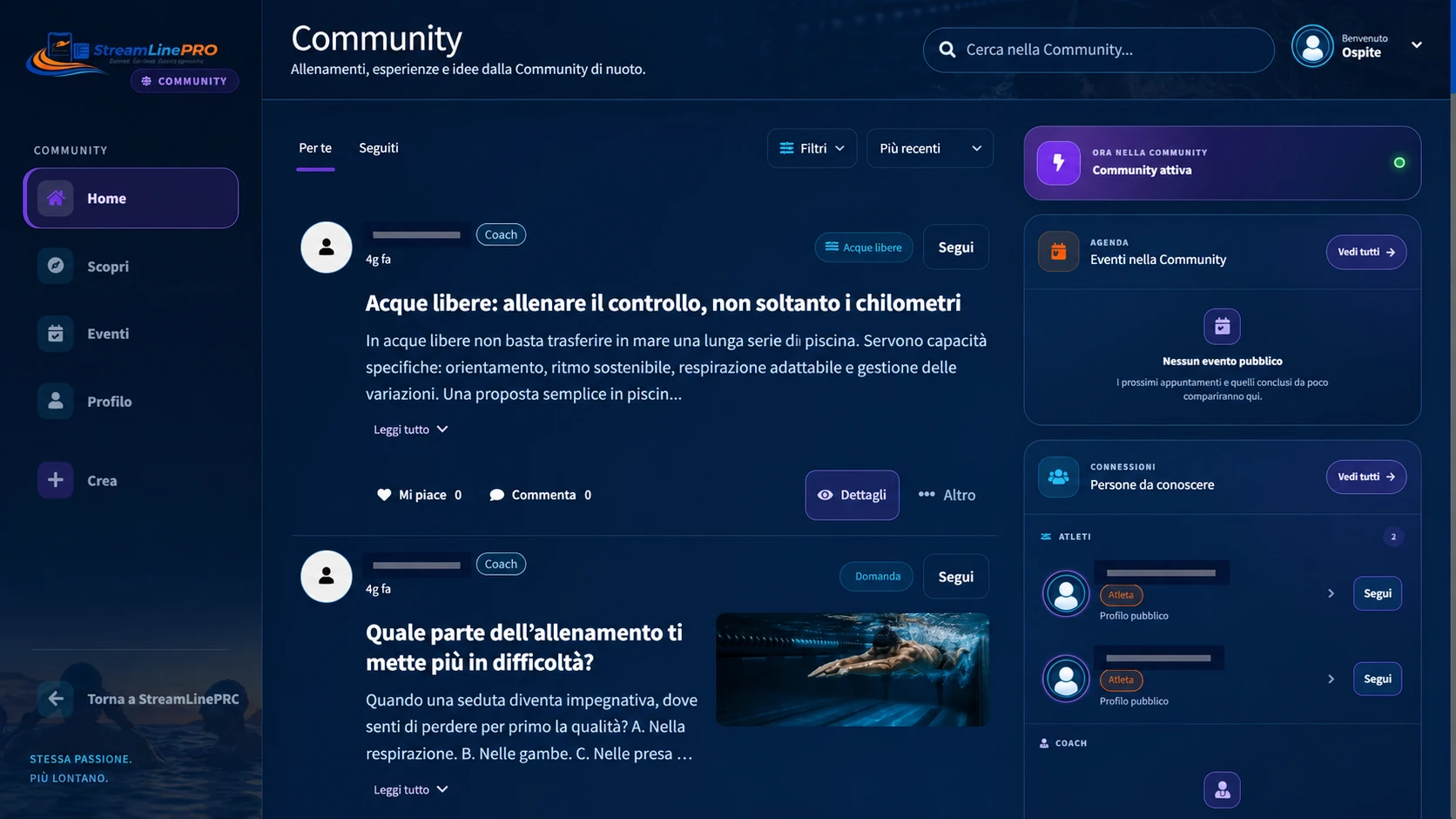Click the Acque libere category tag
The width and height of the screenshot is (1456, 819).
[x=864, y=247]
